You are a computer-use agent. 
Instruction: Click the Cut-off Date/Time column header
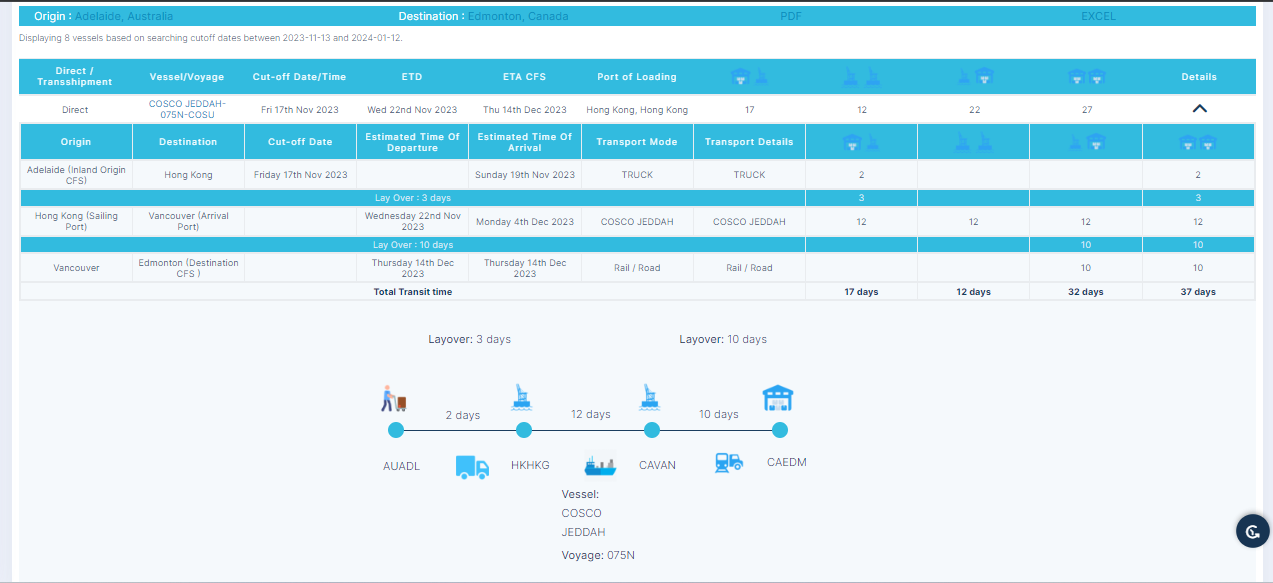[299, 77]
